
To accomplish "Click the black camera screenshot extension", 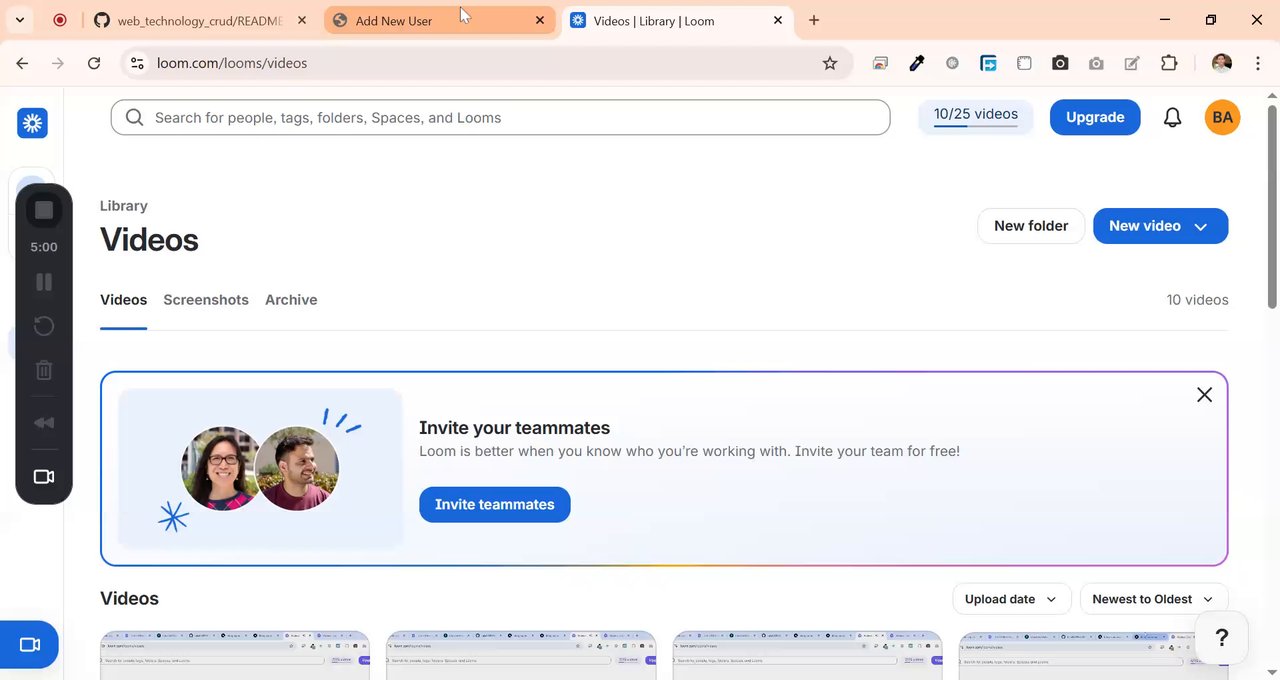I will click(x=1060, y=63).
